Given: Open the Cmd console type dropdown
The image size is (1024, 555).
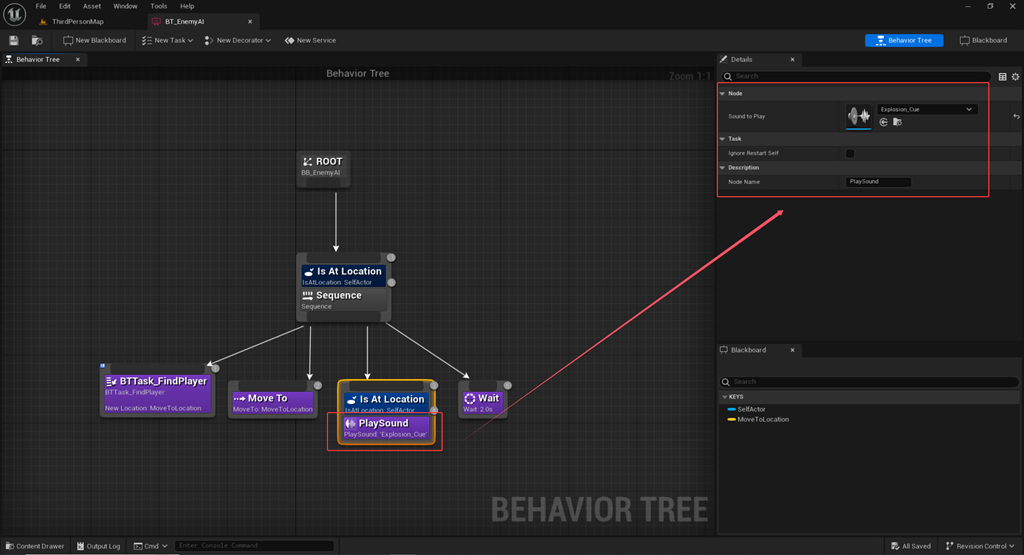Looking at the screenshot, I should coord(151,547).
